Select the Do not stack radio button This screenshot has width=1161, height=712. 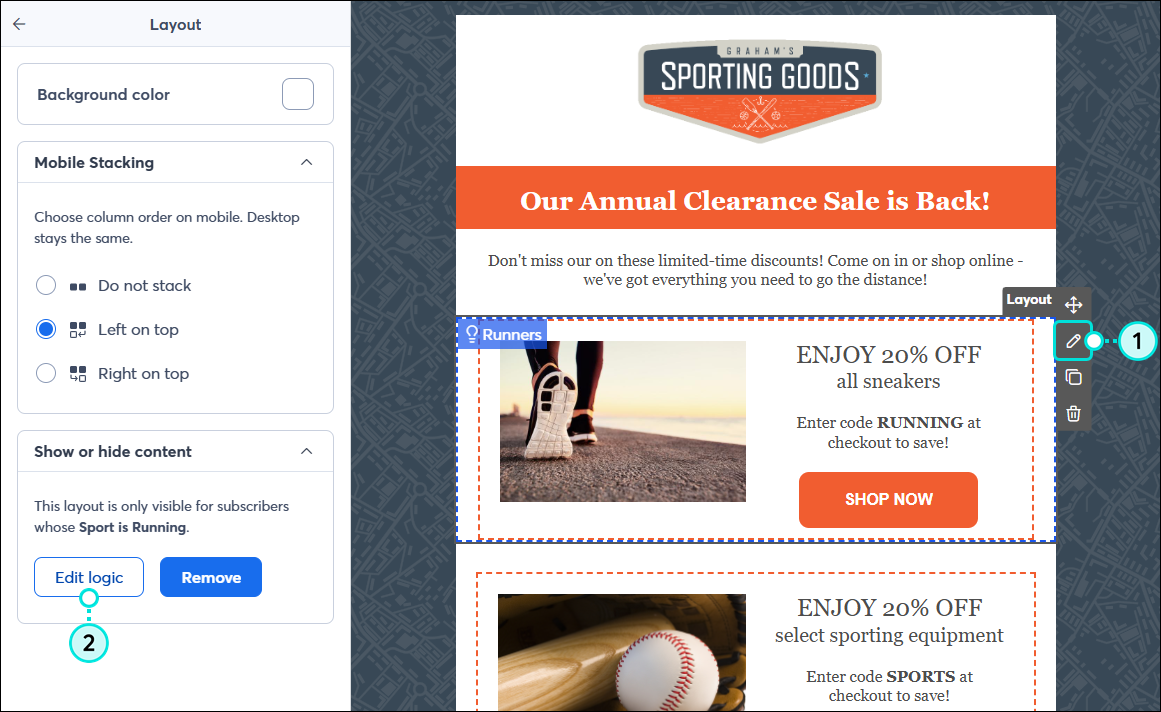tap(46, 285)
